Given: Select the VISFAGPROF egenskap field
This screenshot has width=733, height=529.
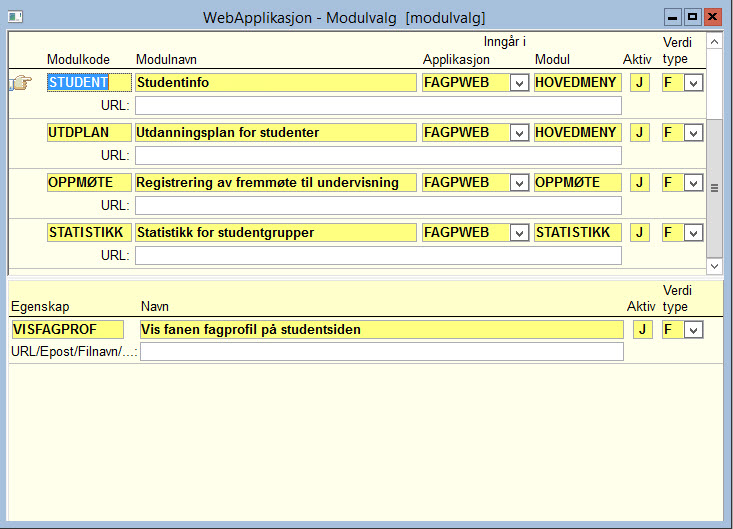Looking at the screenshot, I should [x=68, y=330].
